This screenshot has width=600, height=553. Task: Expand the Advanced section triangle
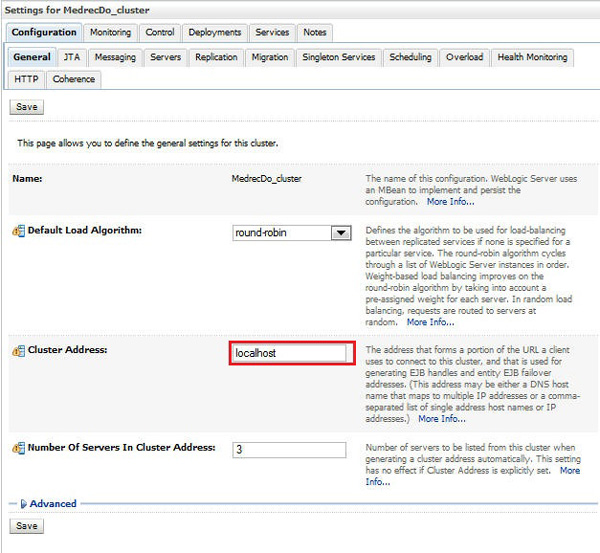tap(23, 504)
